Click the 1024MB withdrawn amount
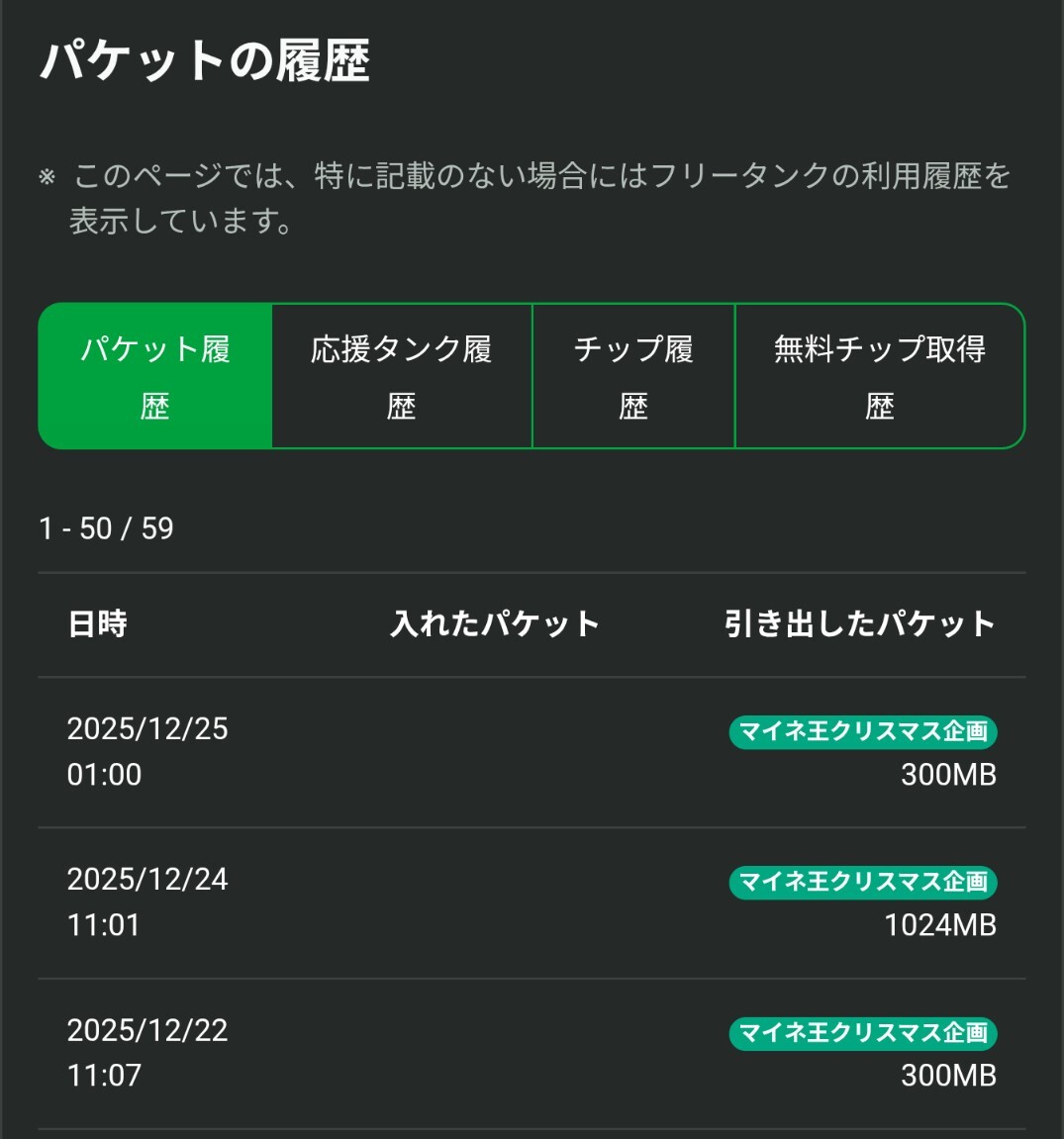The height and width of the screenshot is (1139, 1064). click(939, 925)
